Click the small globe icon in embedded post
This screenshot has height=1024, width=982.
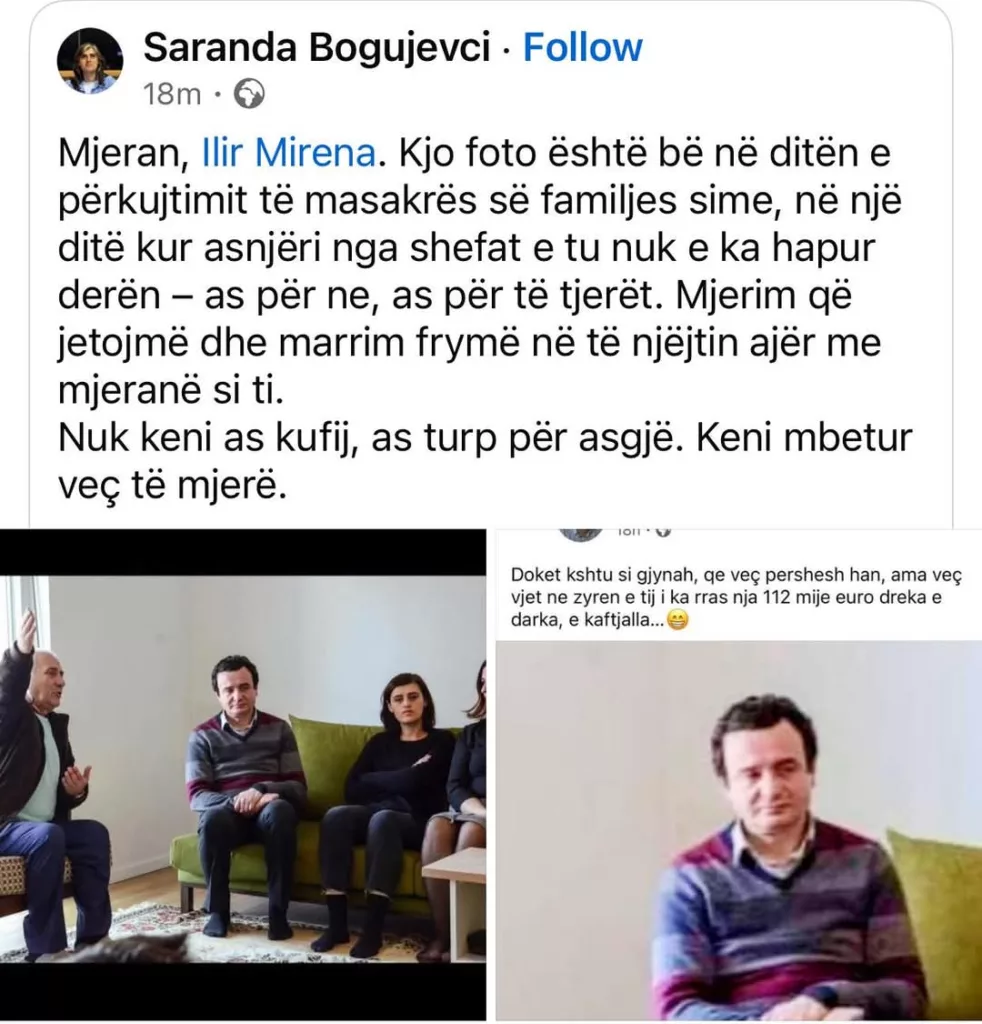tap(663, 532)
